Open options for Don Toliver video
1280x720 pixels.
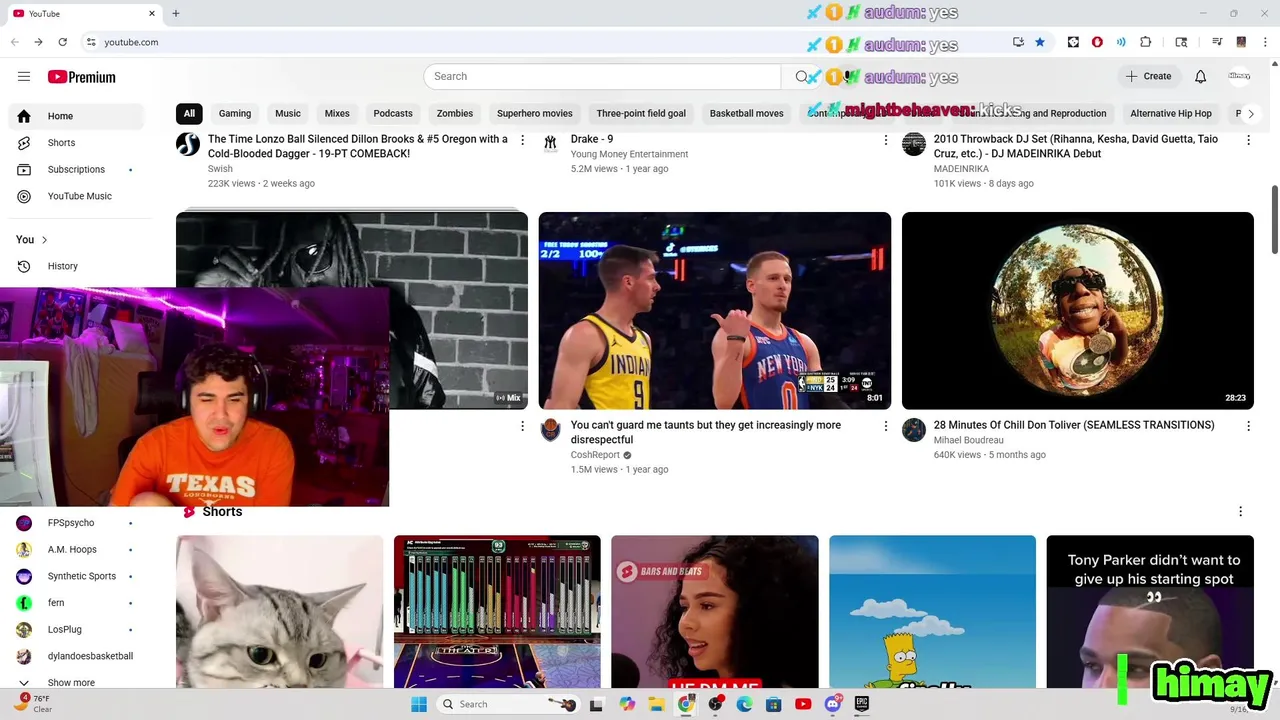click(x=1248, y=426)
